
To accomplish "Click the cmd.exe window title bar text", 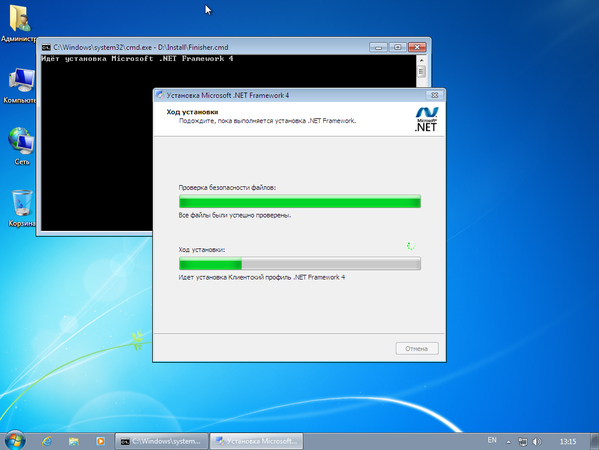I will (141, 47).
